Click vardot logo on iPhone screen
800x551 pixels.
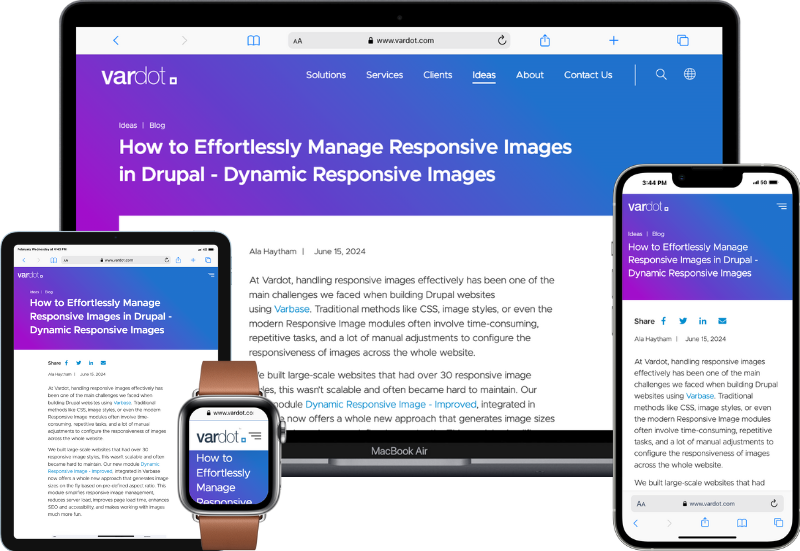[x=648, y=207]
